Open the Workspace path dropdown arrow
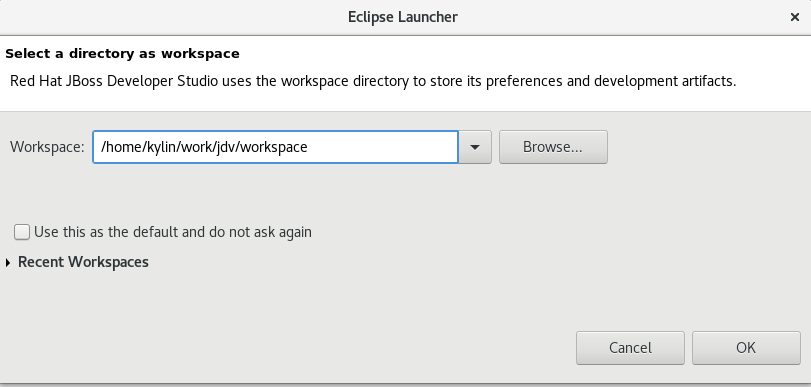The image size is (811, 387). tap(475, 147)
